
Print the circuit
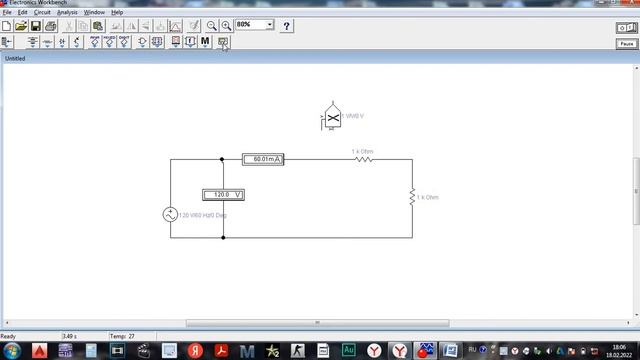[51, 26]
